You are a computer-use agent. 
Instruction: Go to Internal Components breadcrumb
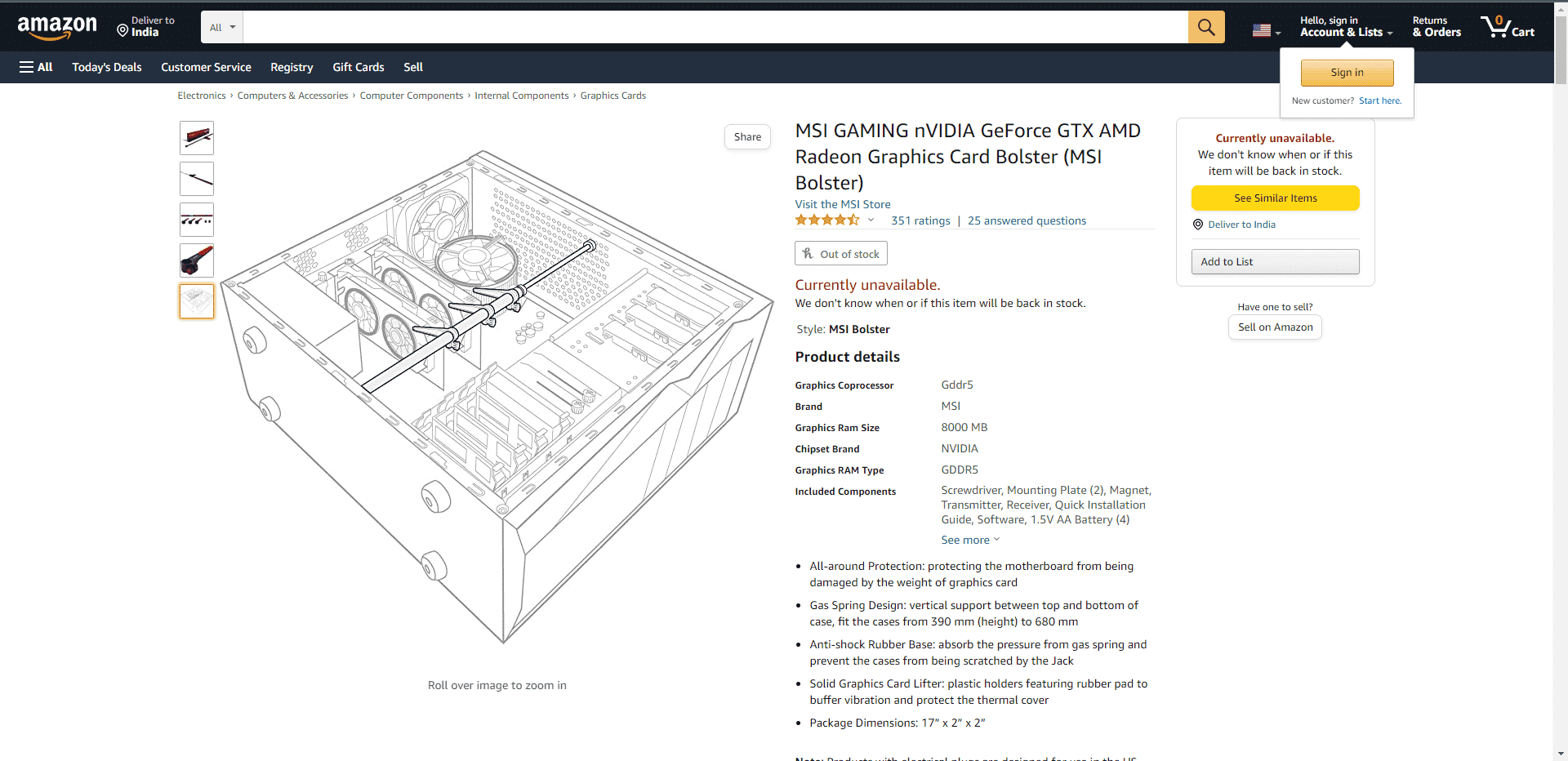pyautogui.click(x=522, y=96)
